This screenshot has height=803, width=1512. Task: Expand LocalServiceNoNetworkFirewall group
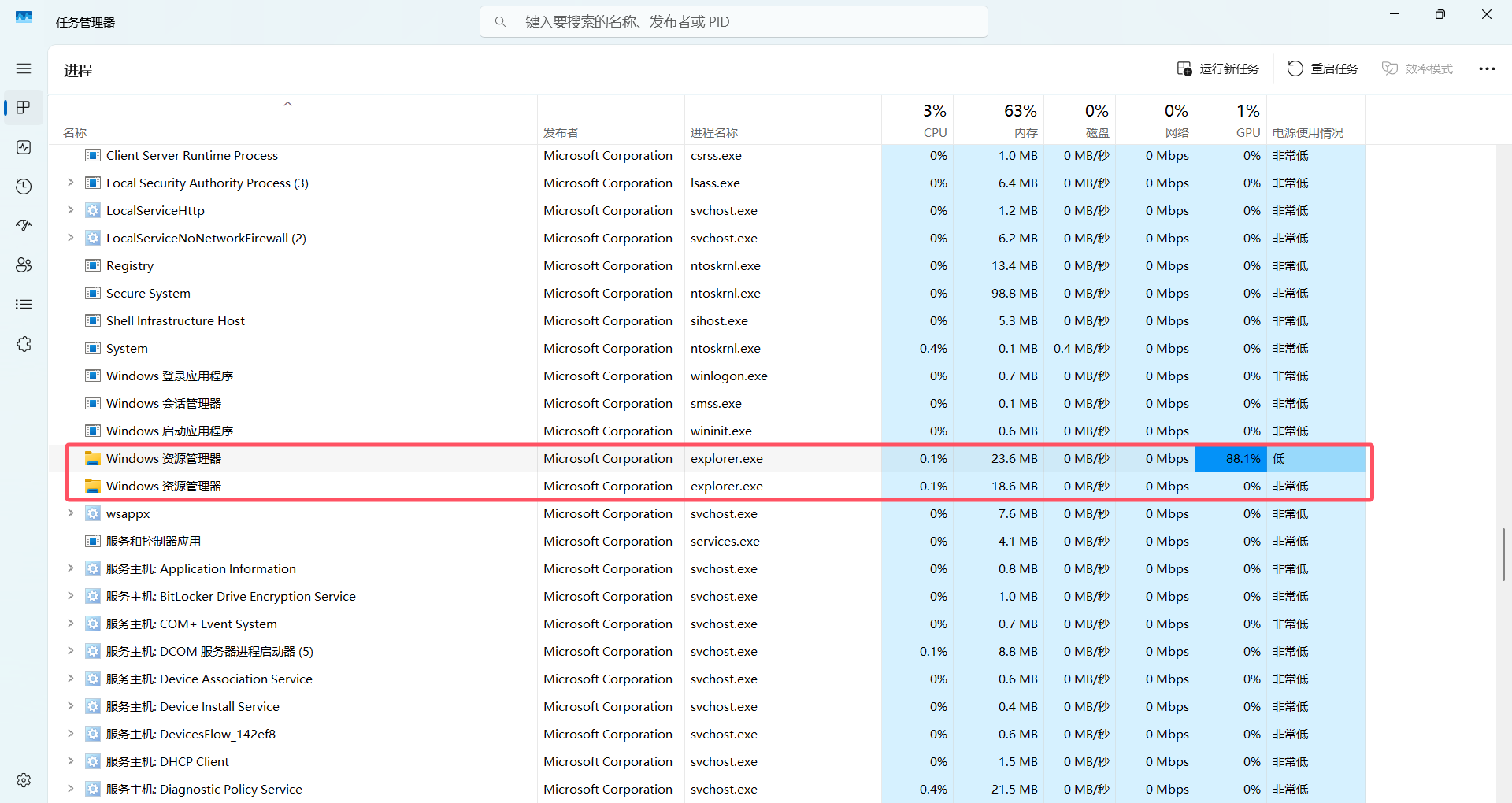click(x=70, y=238)
